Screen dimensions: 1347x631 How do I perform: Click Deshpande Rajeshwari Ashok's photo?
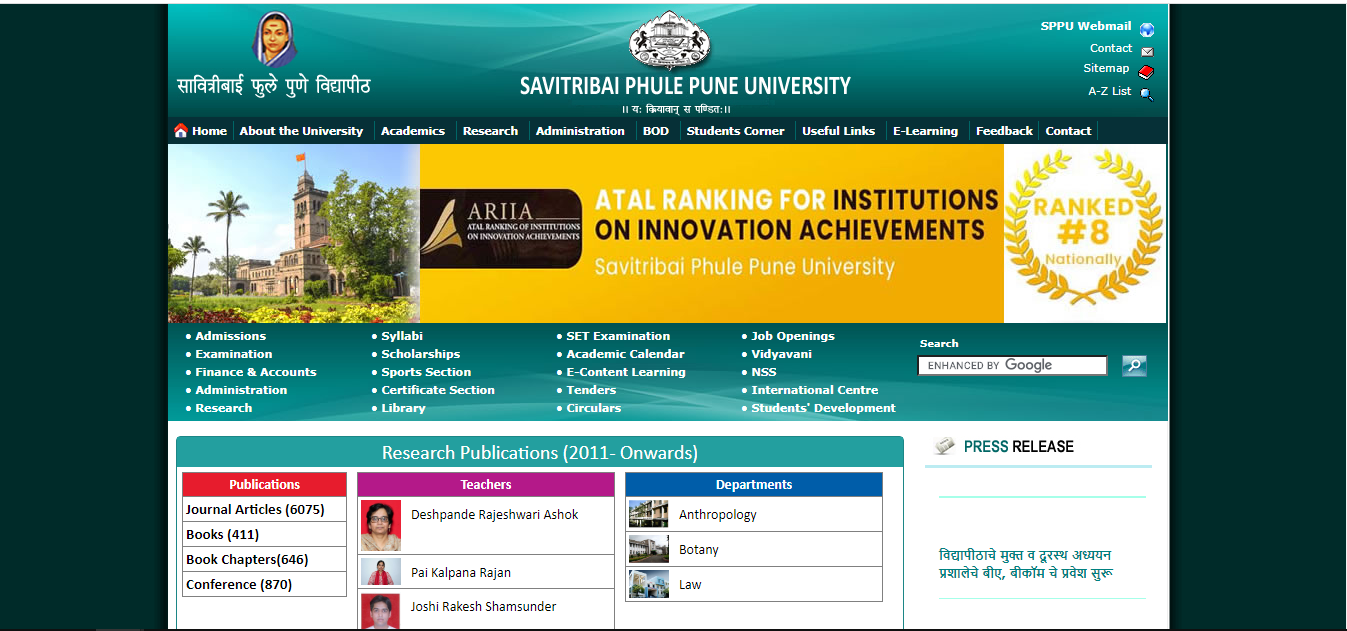coord(381,526)
